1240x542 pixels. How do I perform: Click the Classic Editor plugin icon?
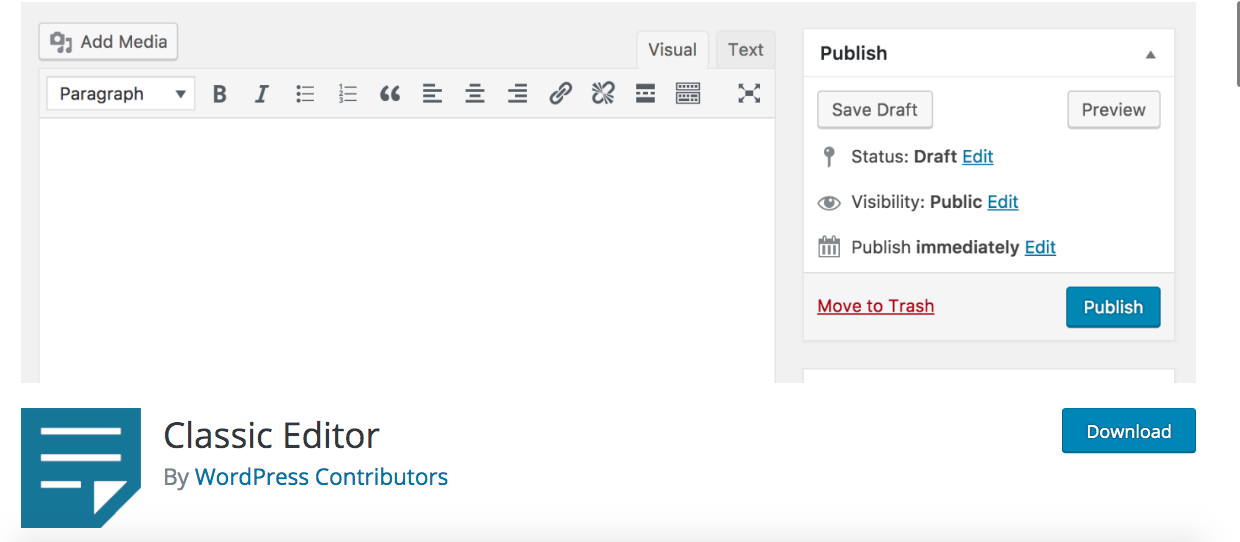81,468
